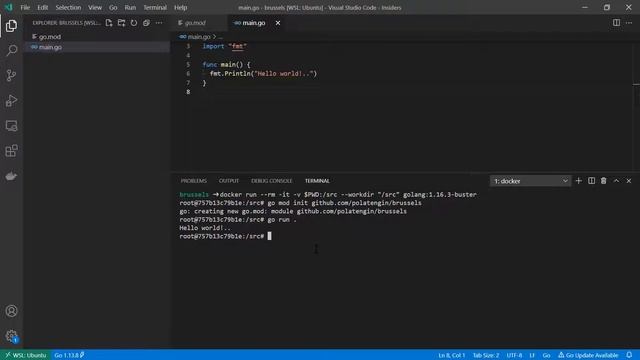
Task: Open the Edit menu
Action: coord(42,7)
